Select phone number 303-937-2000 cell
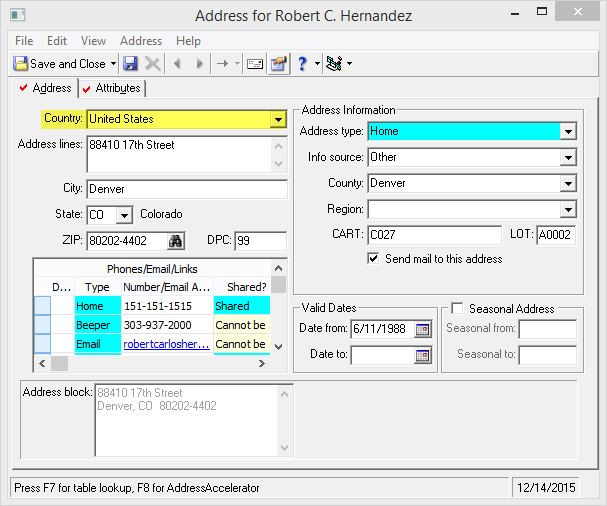The image size is (607, 506). click(167, 325)
